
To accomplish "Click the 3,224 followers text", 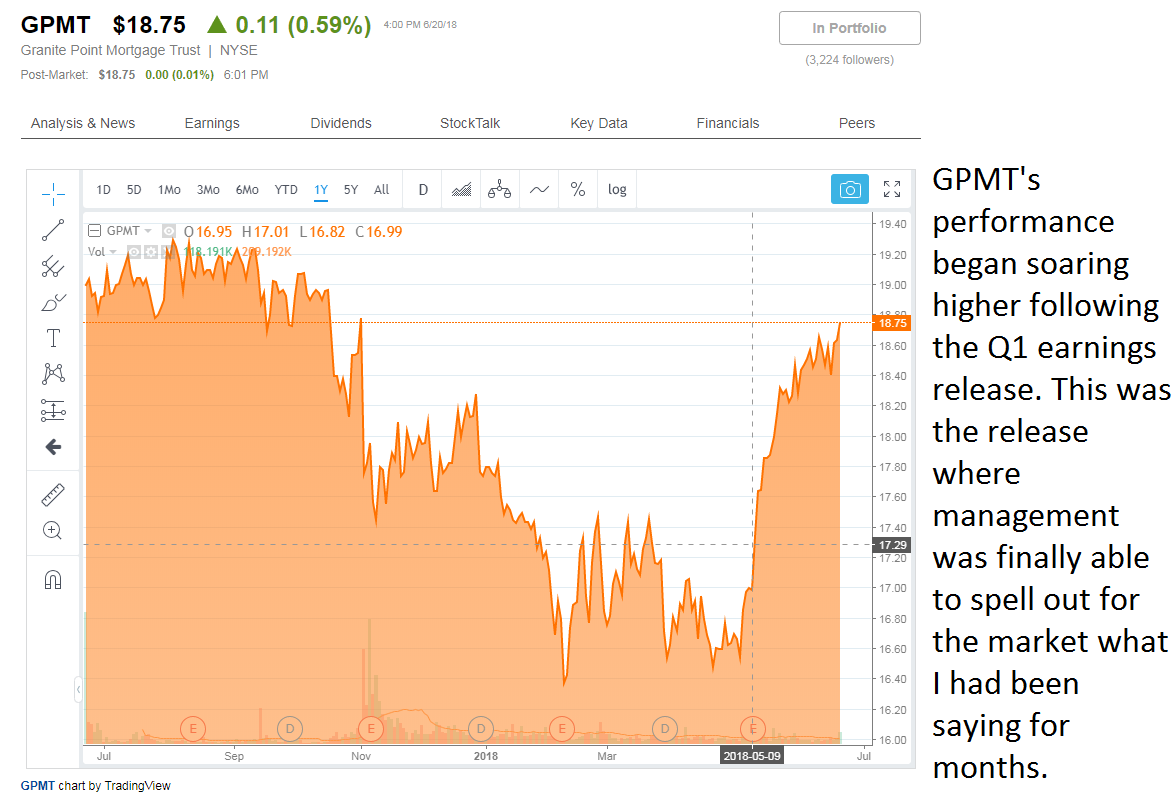I will tap(849, 60).
